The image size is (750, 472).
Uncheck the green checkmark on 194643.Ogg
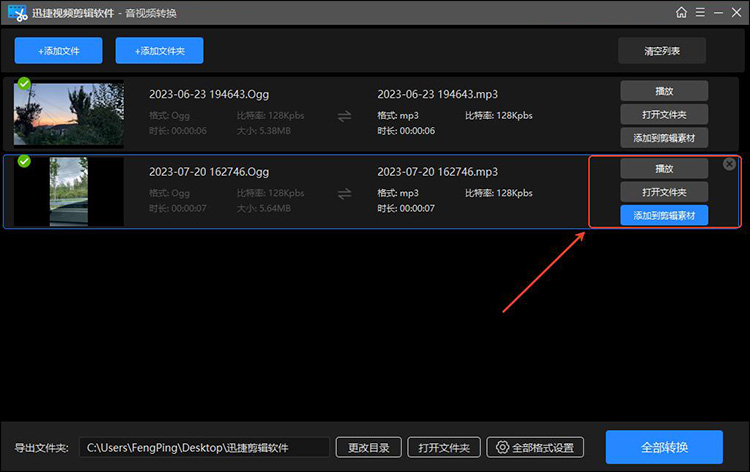click(x=24, y=84)
